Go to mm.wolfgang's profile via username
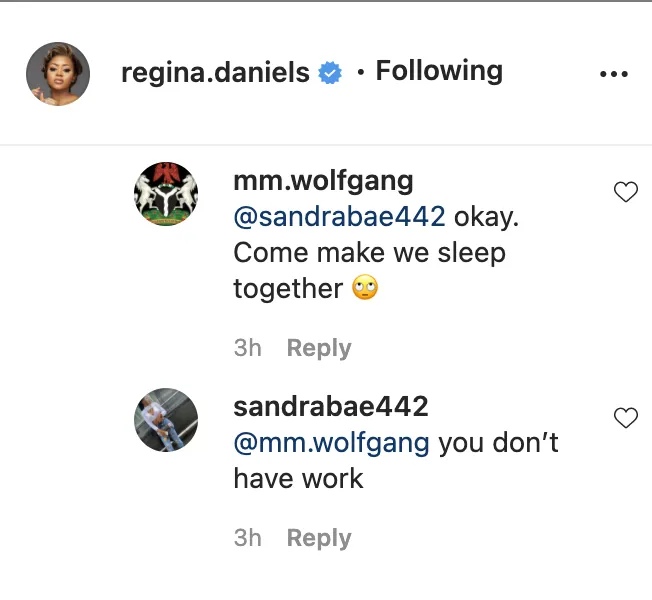 click(x=308, y=180)
